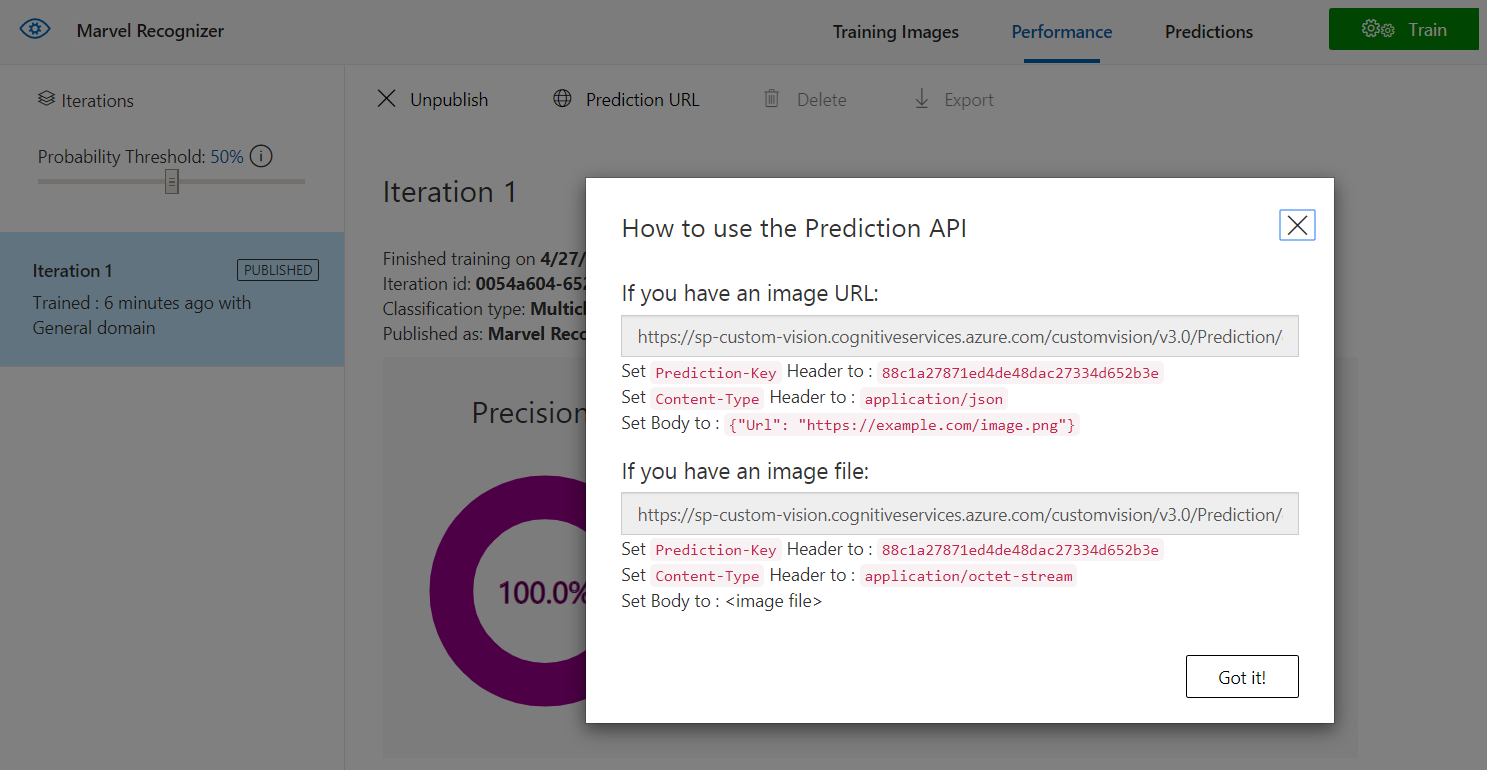Select the Performance tab

pyautogui.click(x=1061, y=32)
